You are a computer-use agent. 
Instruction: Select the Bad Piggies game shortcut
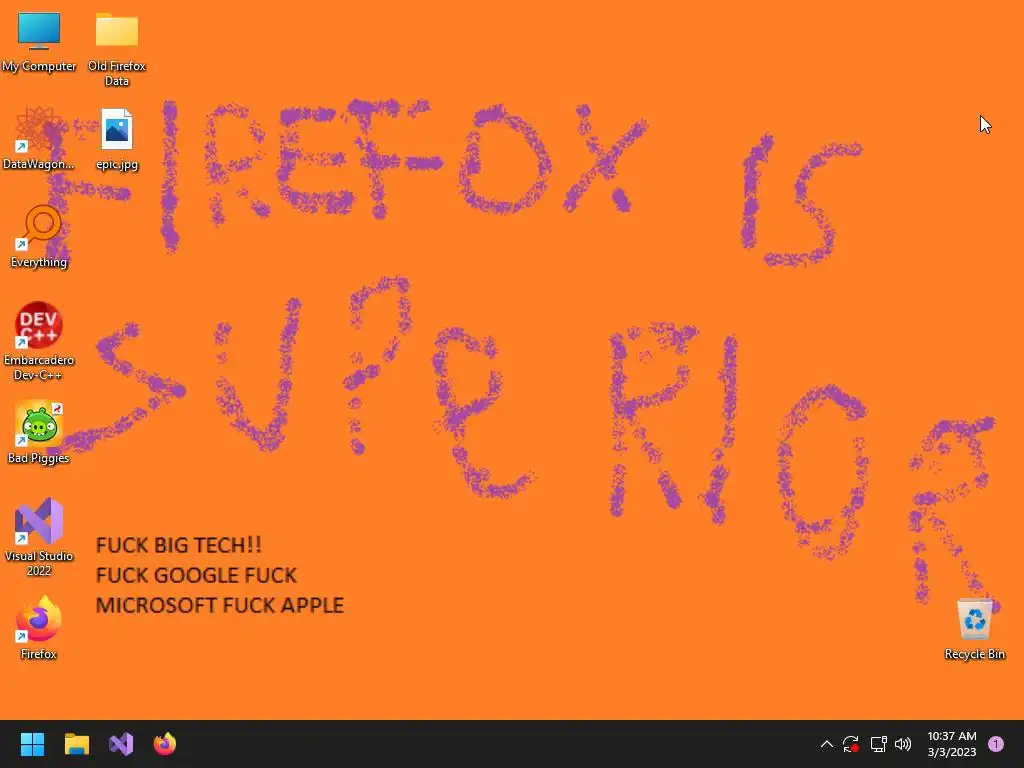pyautogui.click(x=39, y=433)
